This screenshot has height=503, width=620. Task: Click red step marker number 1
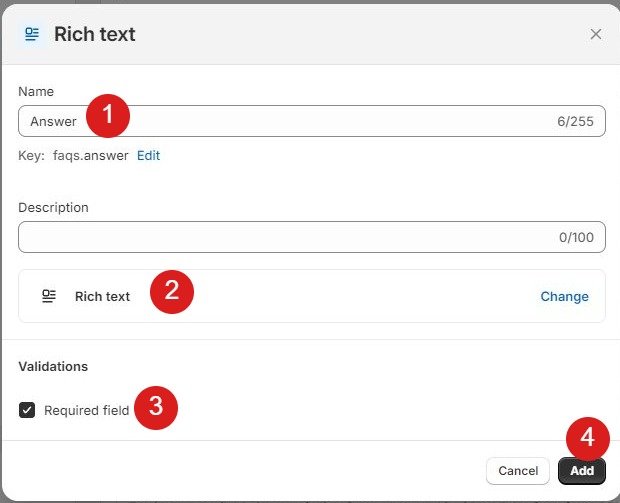[108, 117]
